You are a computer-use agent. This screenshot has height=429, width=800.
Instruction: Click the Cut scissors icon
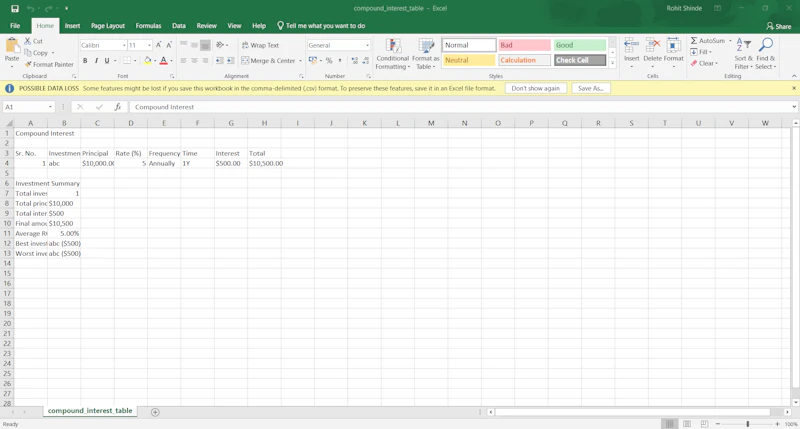tap(28, 41)
